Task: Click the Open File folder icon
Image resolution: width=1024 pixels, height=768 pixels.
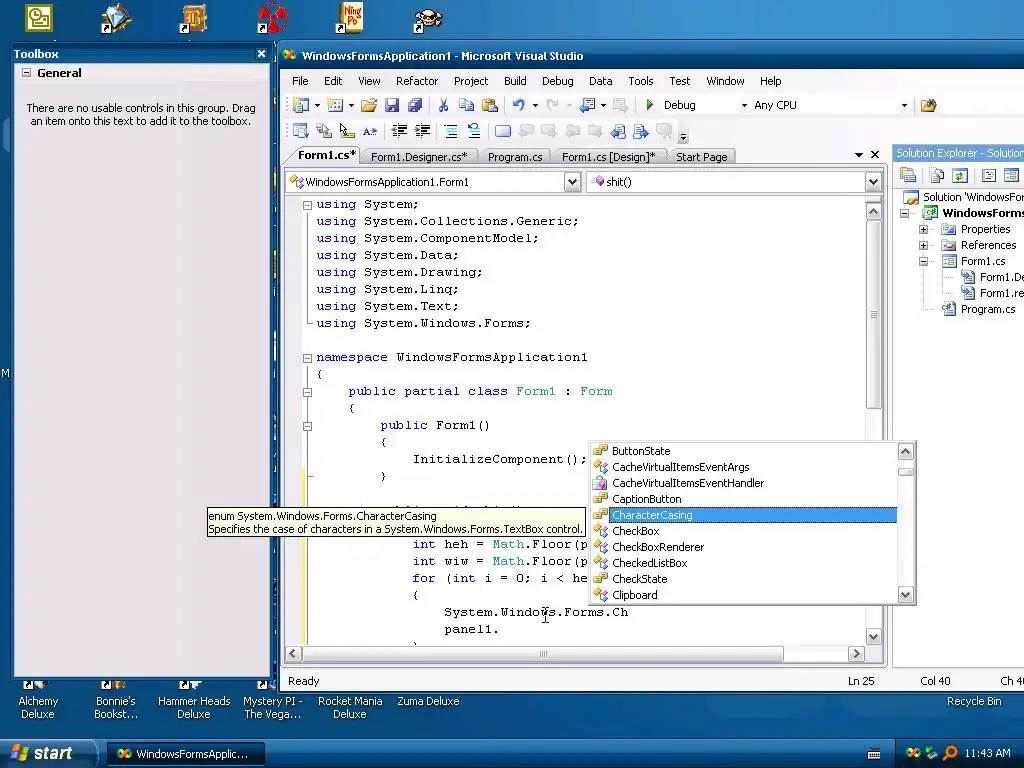Action: pyautogui.click(x=368, y=105)
